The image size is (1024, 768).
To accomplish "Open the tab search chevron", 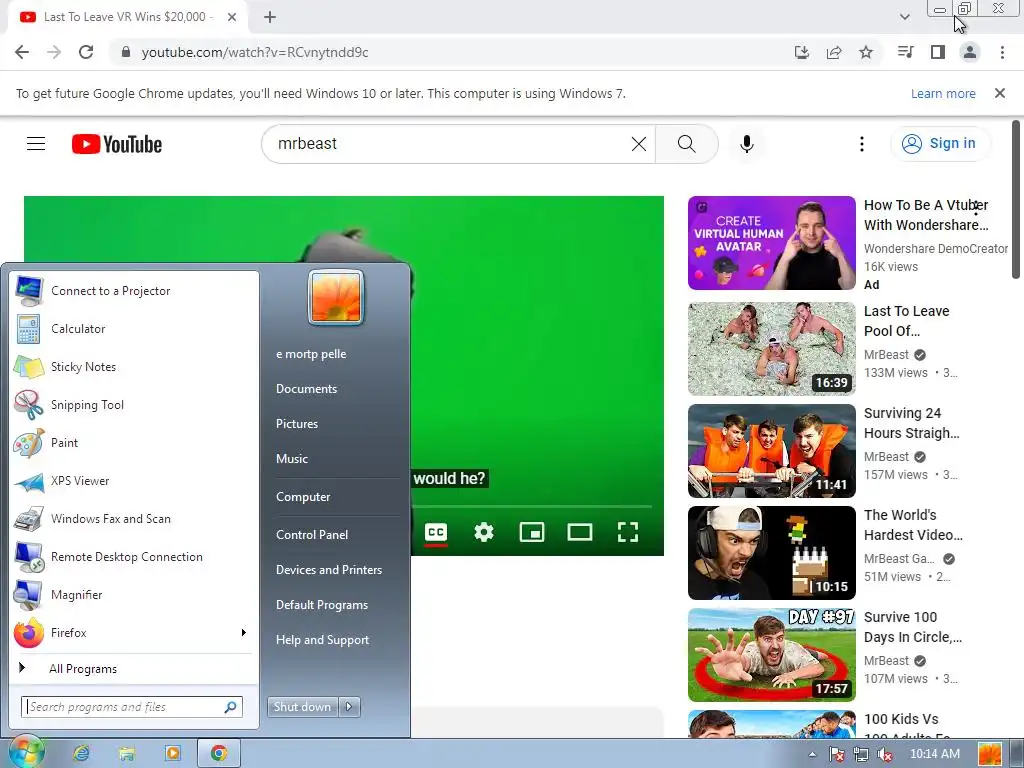I will coord(904,17).
